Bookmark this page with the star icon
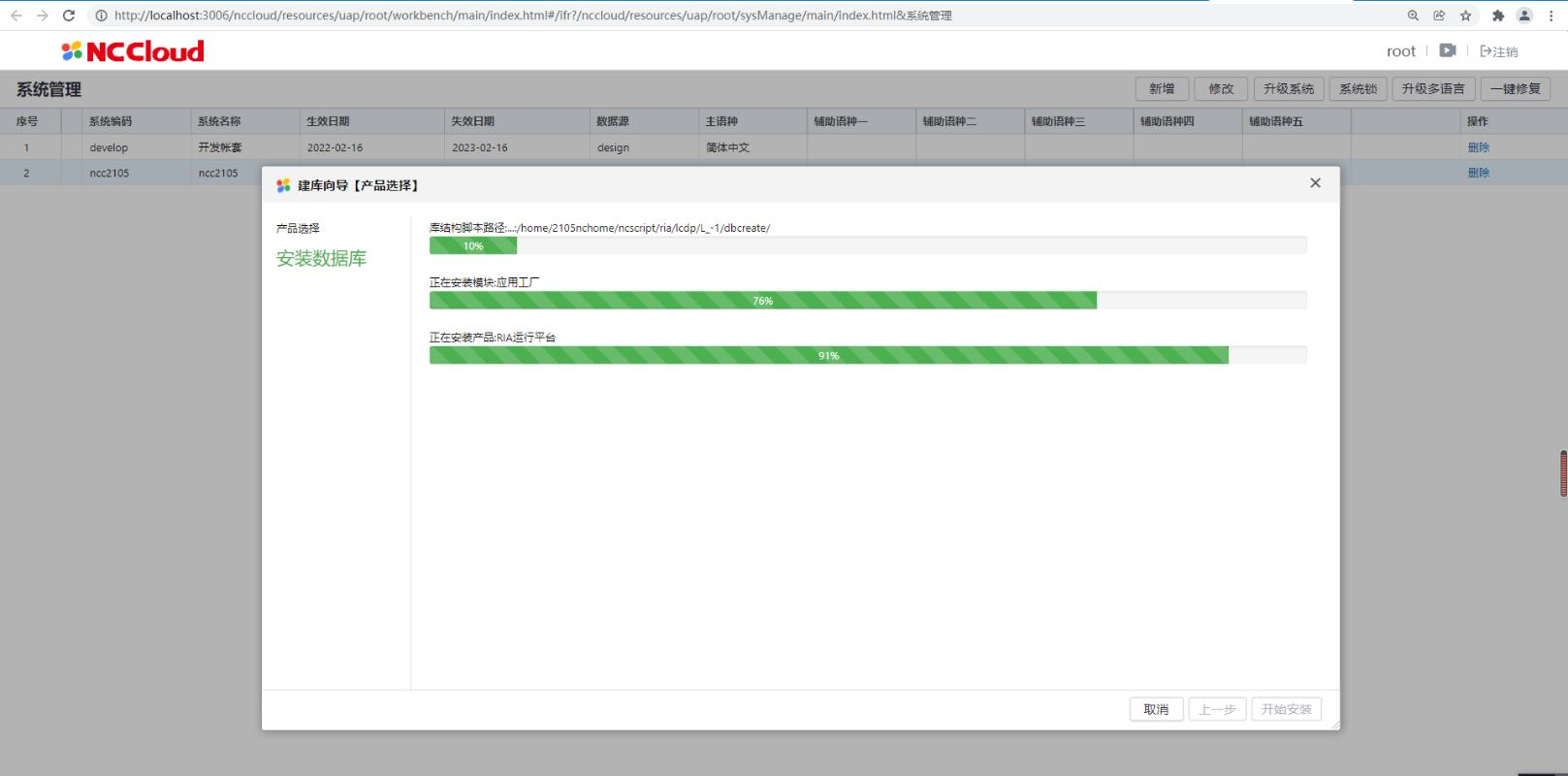Viewport: 1568px width, 776px height. point(1465,16)
